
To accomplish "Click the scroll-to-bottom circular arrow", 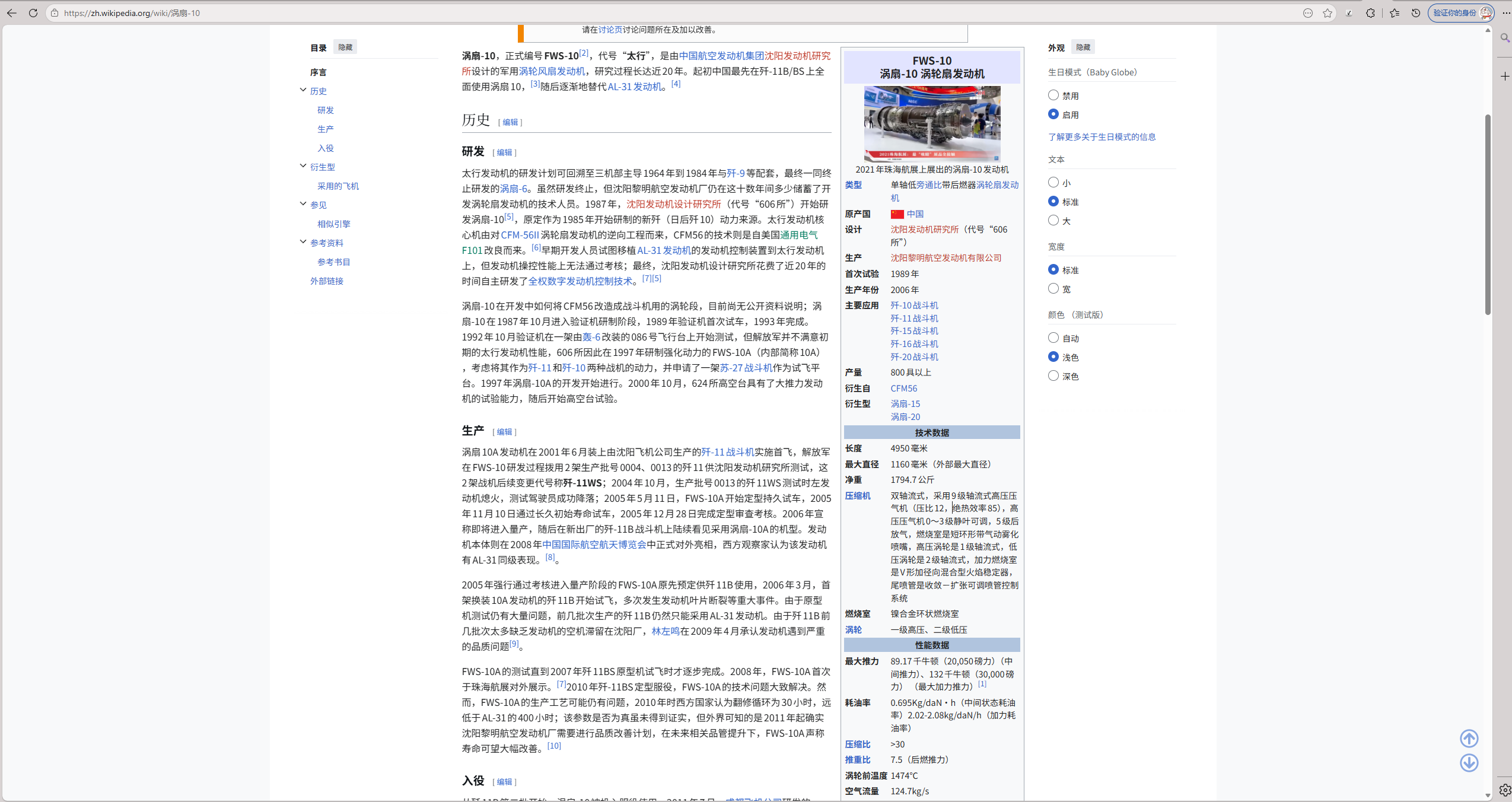I will pyautogui.click(x=1469, y=763).
